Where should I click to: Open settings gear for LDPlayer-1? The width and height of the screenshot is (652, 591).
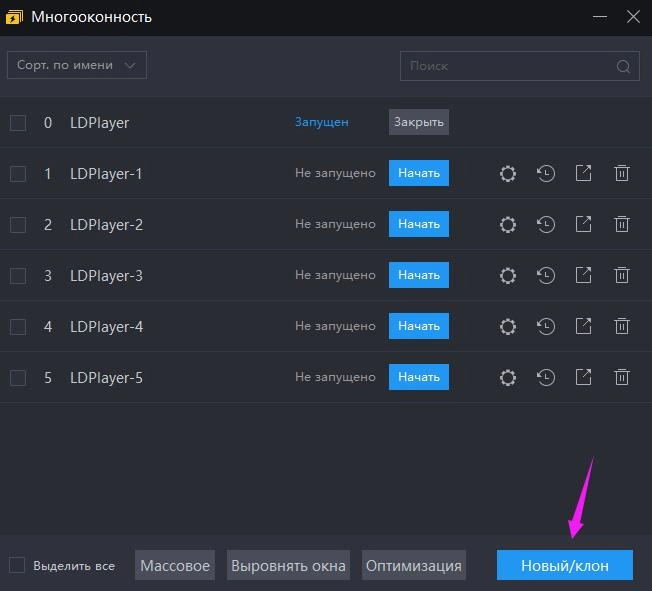(x=508, y=173)
